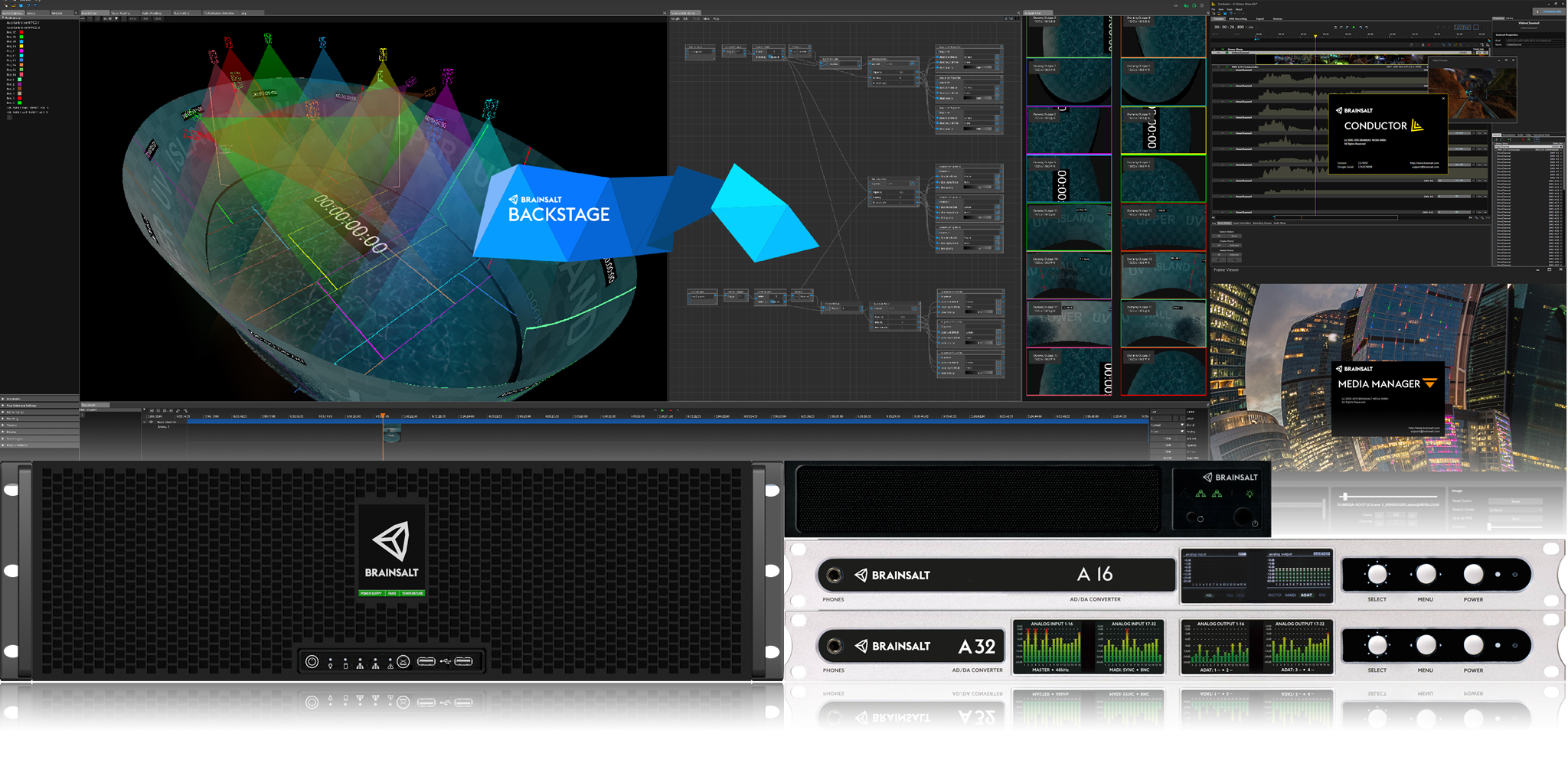Click the green play icon above Backstage's timeline

[662, 410]
